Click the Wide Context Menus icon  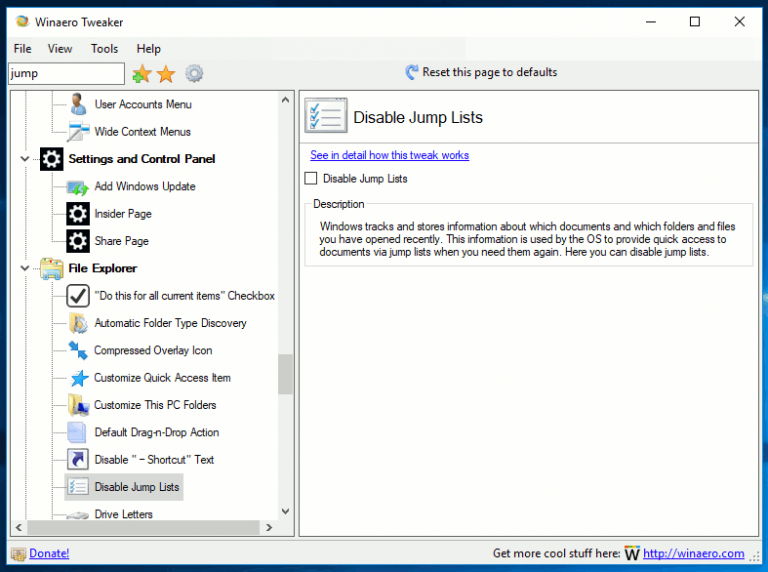(77, 131)
